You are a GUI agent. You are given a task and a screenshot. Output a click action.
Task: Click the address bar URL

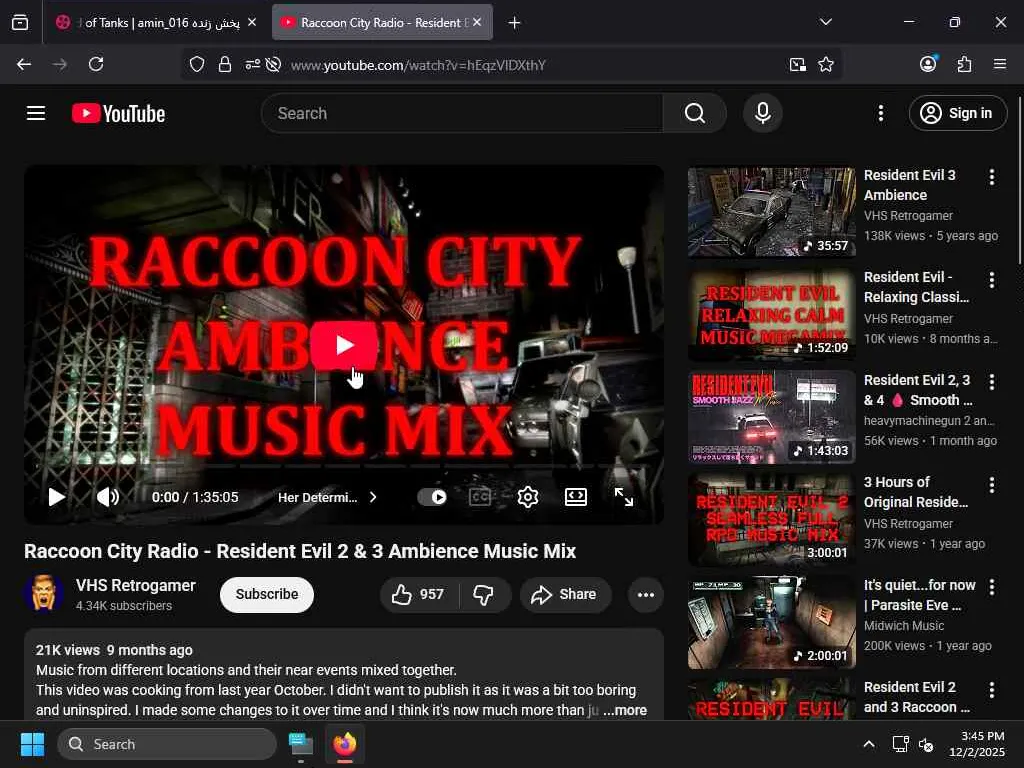[x=418, y=65]
